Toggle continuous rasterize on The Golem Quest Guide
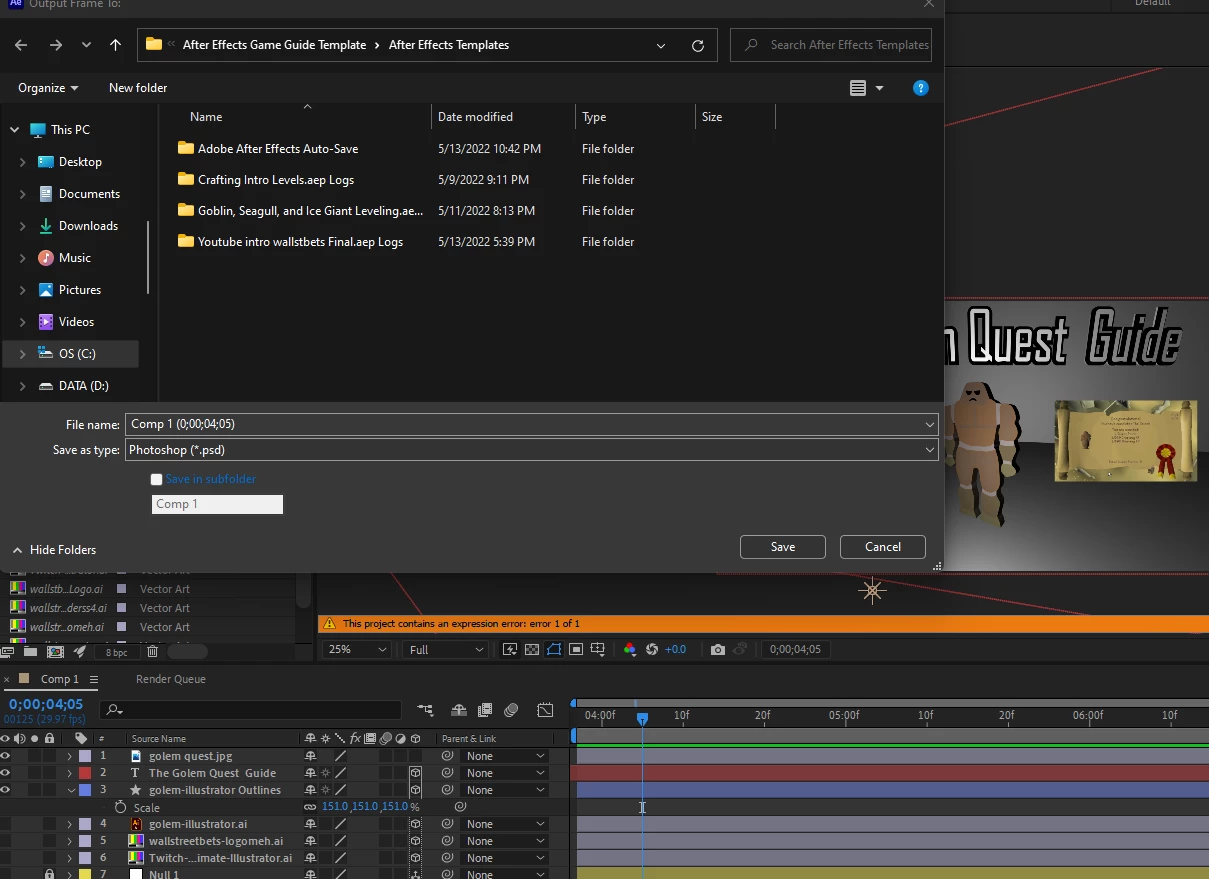This screenshot has height=879, width=1209. tap(325, 773)
